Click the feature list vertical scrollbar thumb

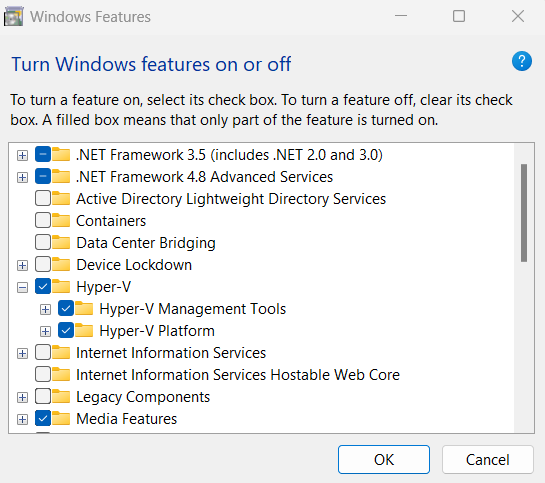(524, 213)
